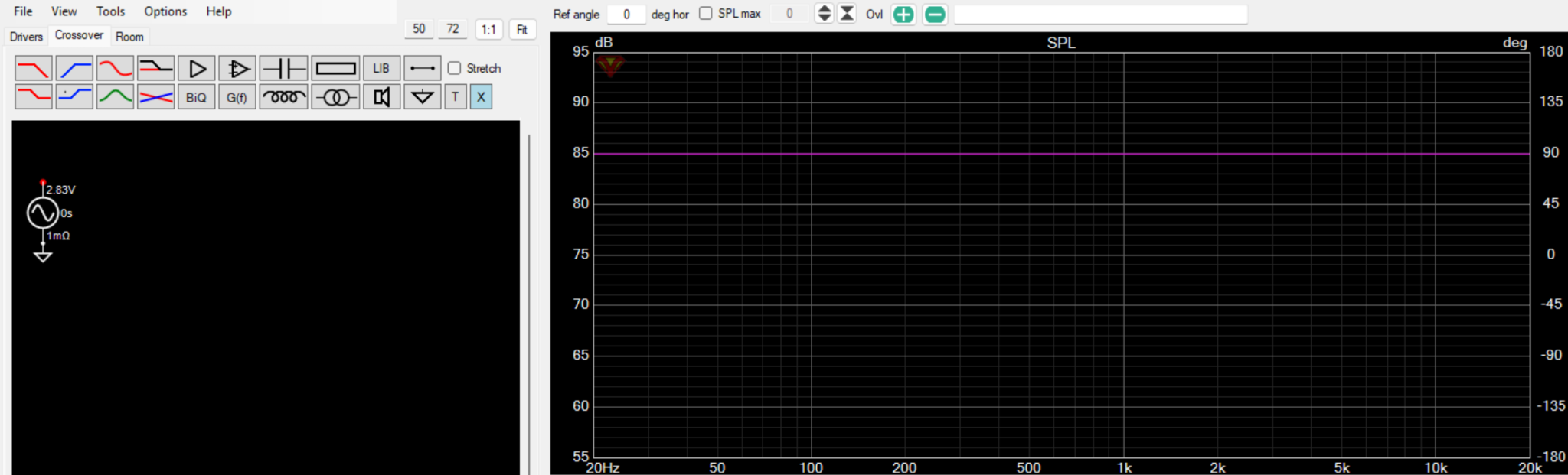
Task: Add a G(f) transfer function block
Action: pos(237,97)
